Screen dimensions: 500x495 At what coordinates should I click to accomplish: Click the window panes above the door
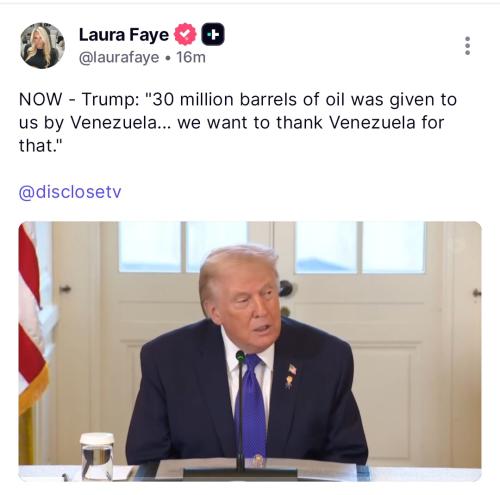tap(272, 247)
